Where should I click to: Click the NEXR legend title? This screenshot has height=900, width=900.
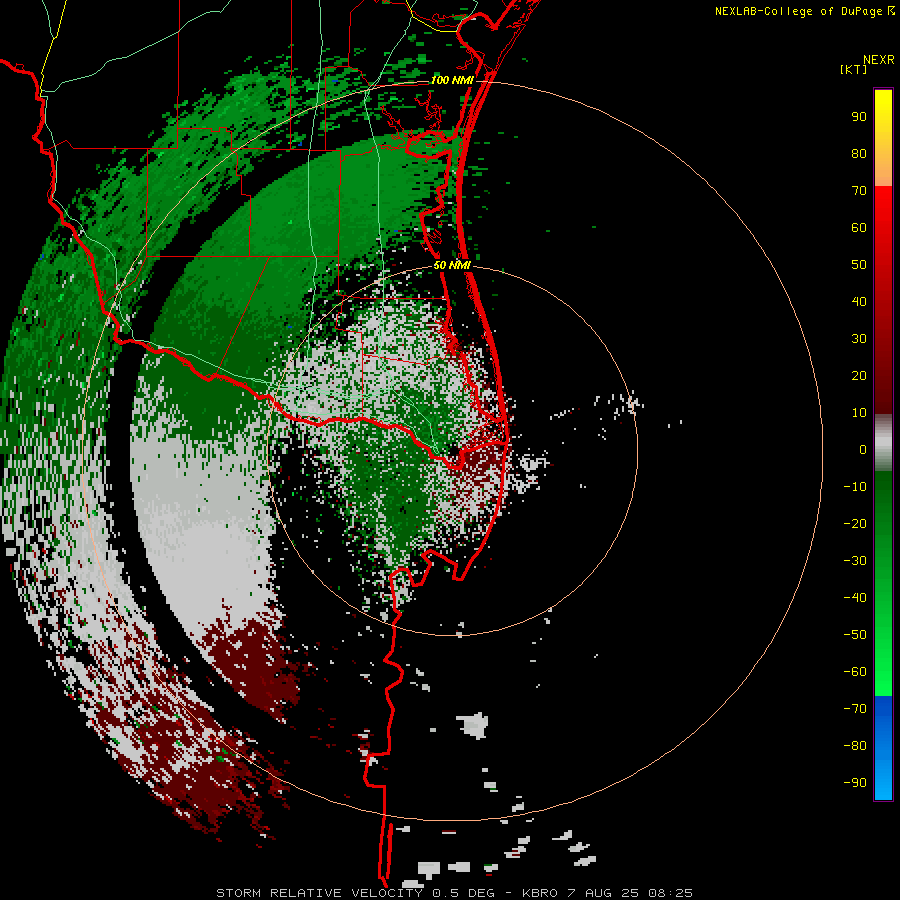click(879, 60)
